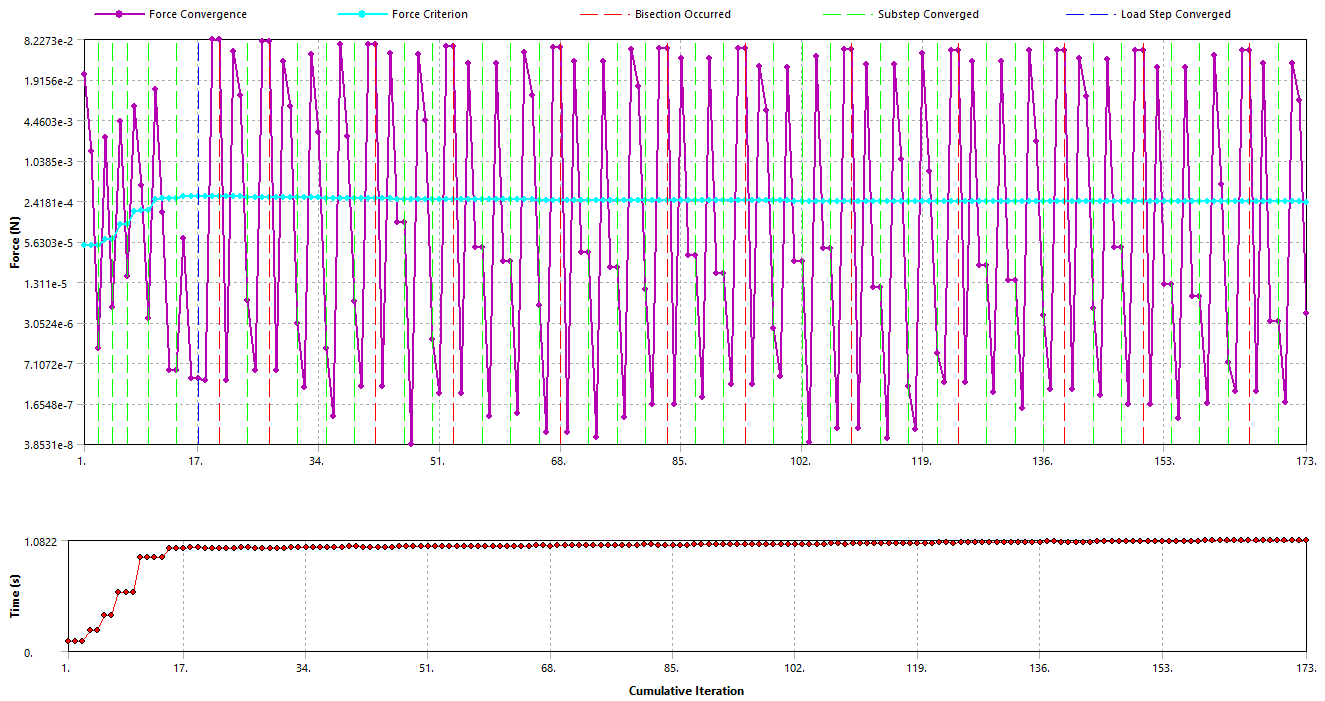Click the Force Convergence legend label
This screenshot has height=701, width=1325.
(197, 15)
